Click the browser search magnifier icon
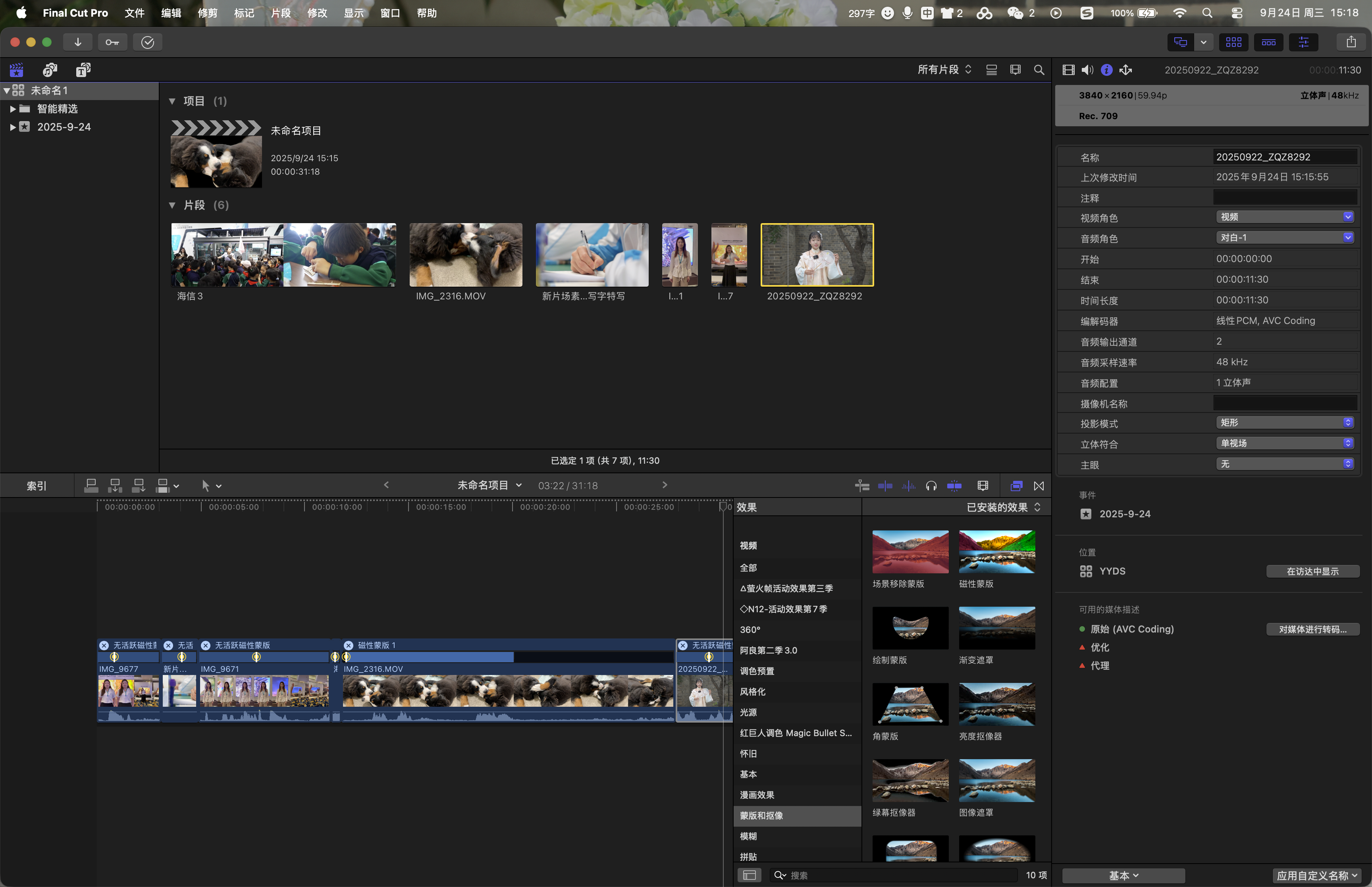The height and width of the screenshot is (887, 1372). pos(1039,70)
